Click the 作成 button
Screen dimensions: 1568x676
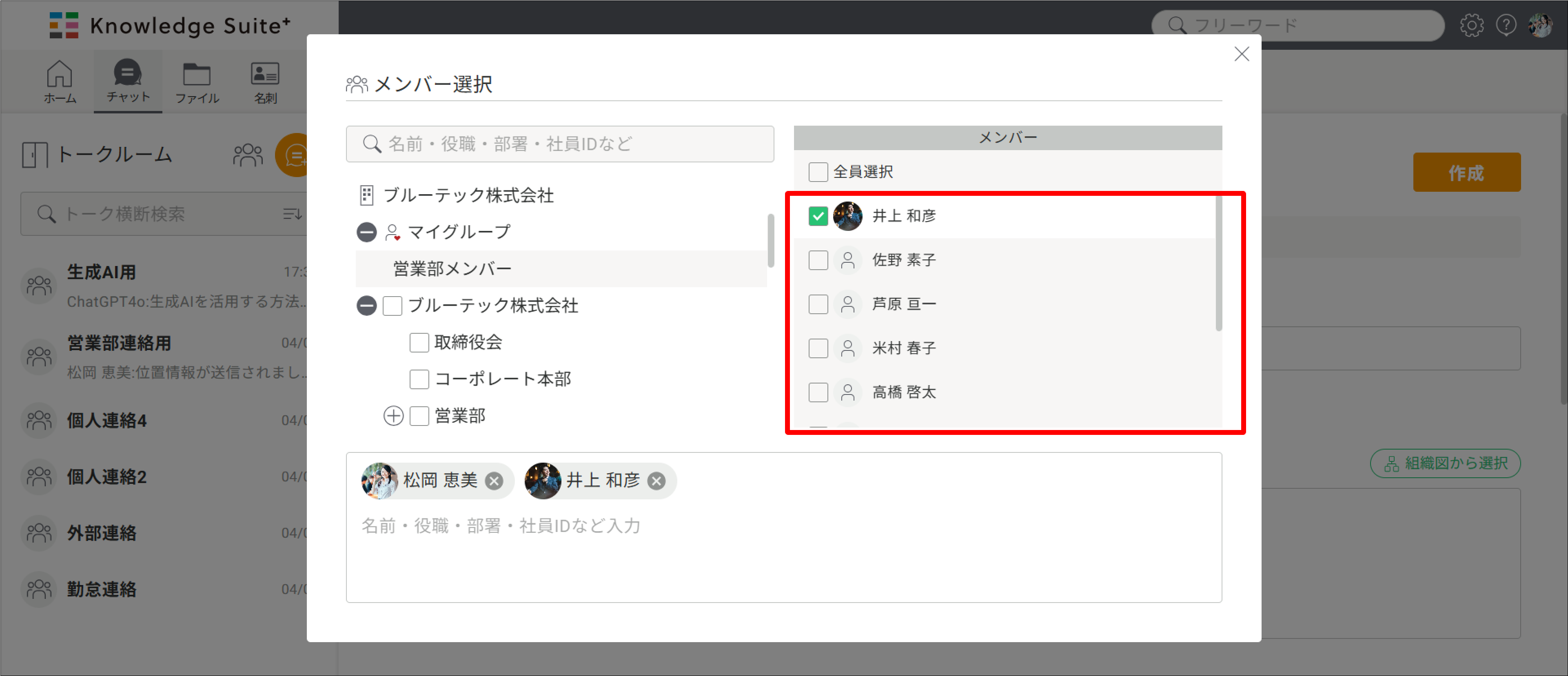(x=1466, y=173)
